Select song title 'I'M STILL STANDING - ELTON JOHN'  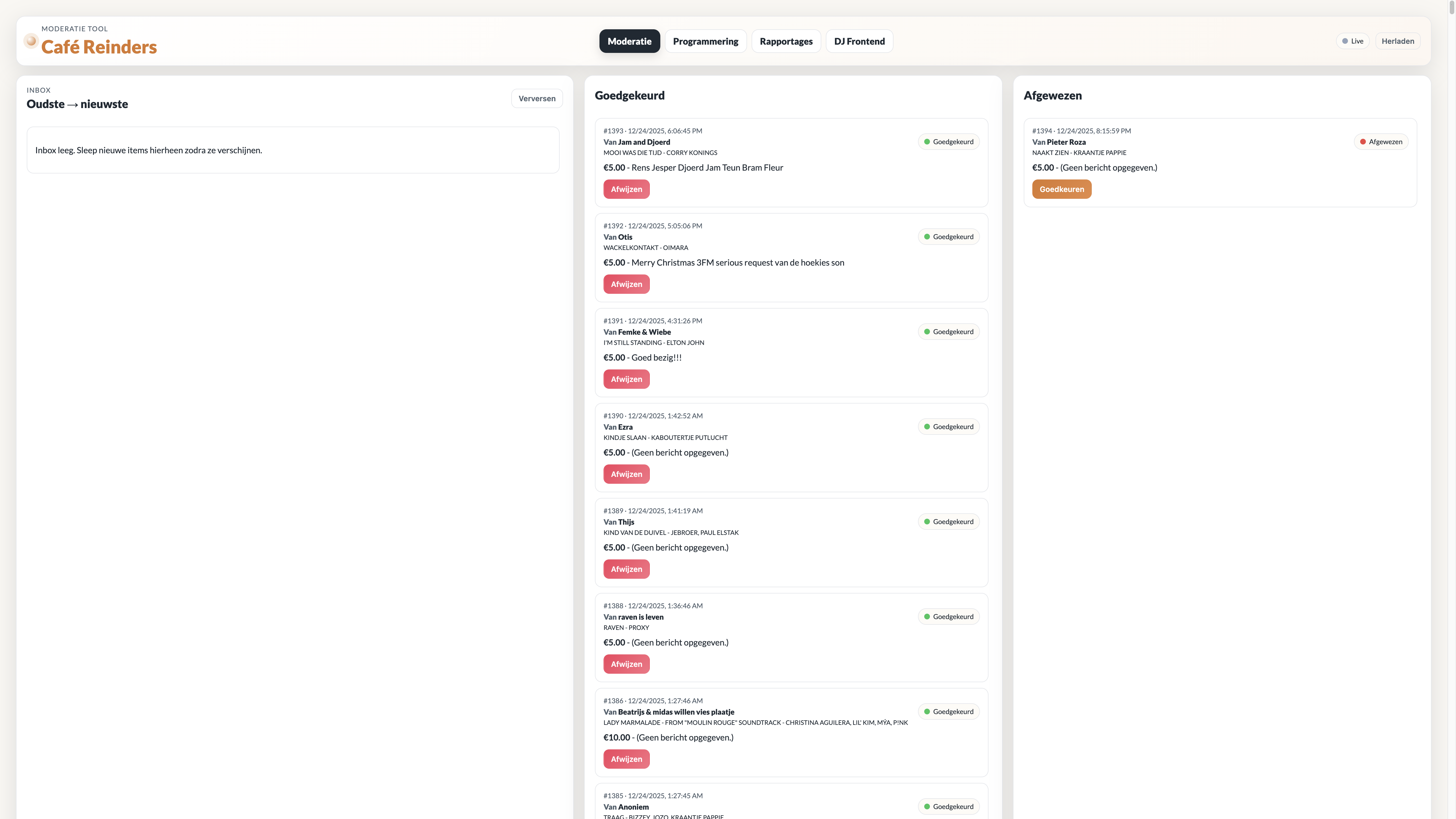(x=653, y=342)
